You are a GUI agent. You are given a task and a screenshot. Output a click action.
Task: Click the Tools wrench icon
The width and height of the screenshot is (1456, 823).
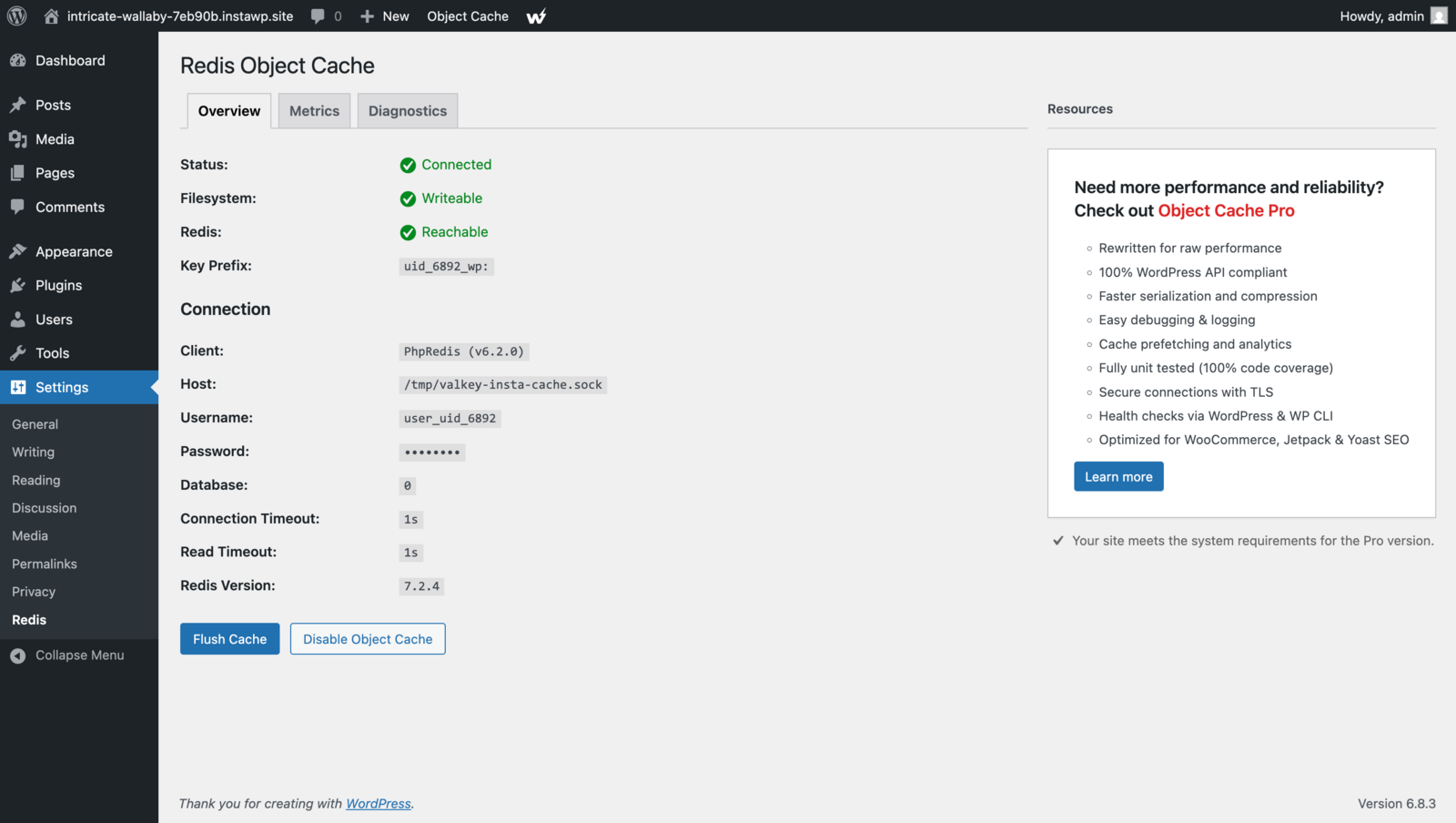coord(18,353)
